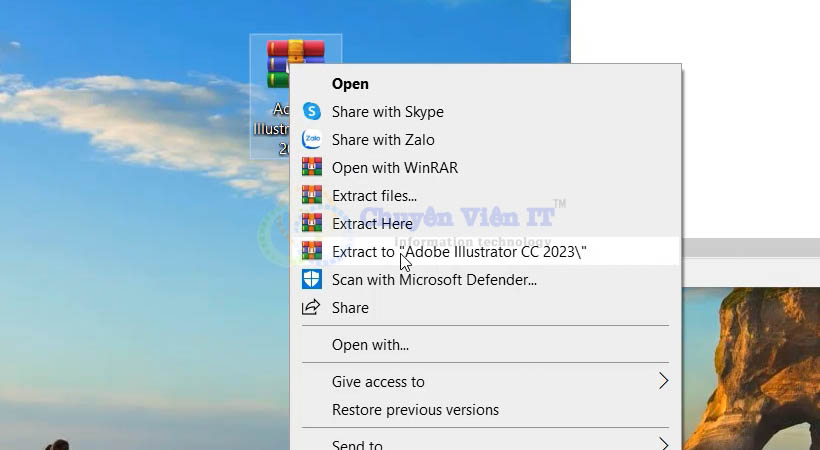The height and width of the screenshot is (450, 820).
Task: Click the WinRAR icon beside Open with WinRAR
Action: pyautogui.click(x=312, y=168)
